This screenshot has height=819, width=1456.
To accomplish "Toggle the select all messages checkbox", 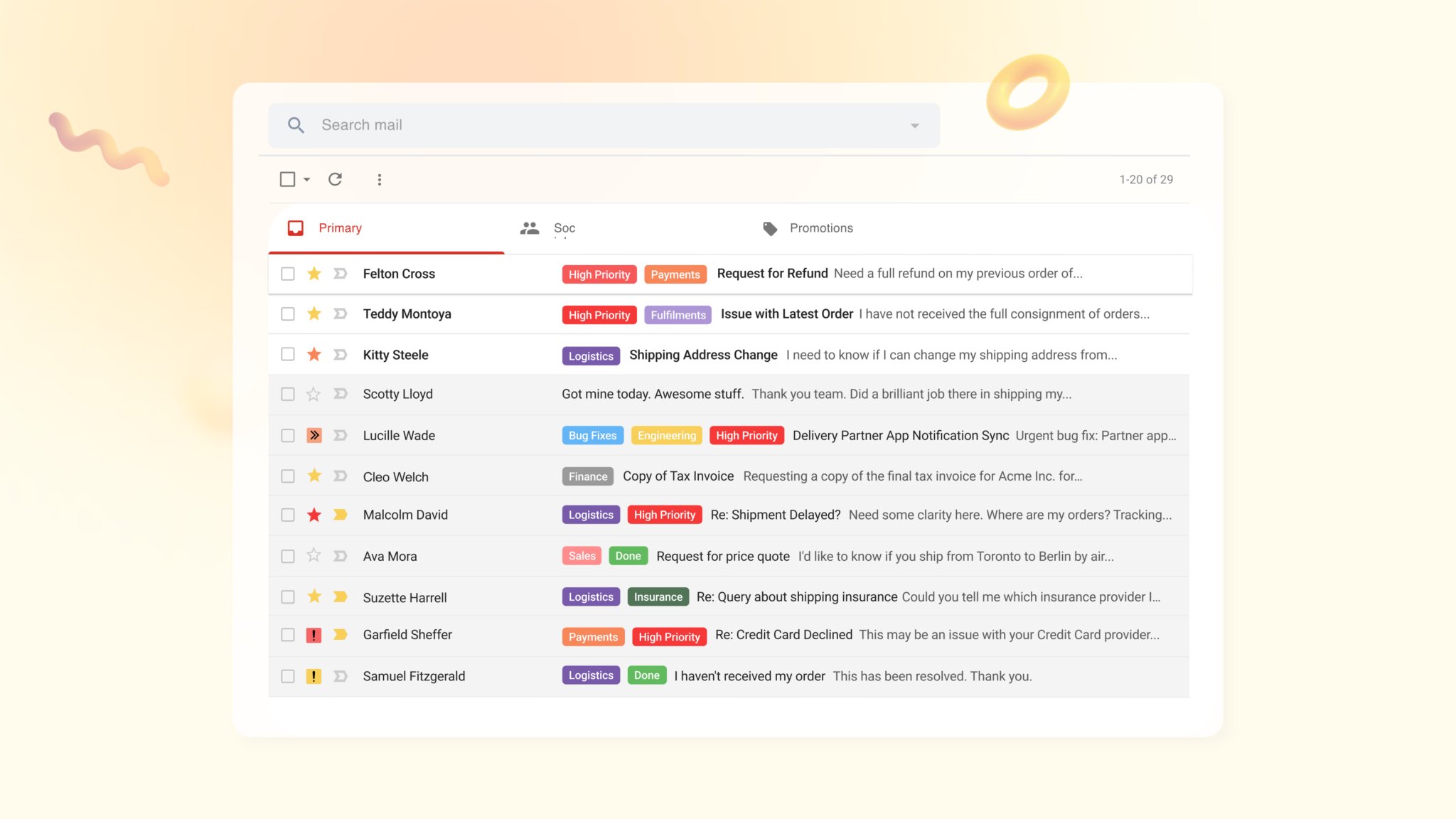I will 287,179.
